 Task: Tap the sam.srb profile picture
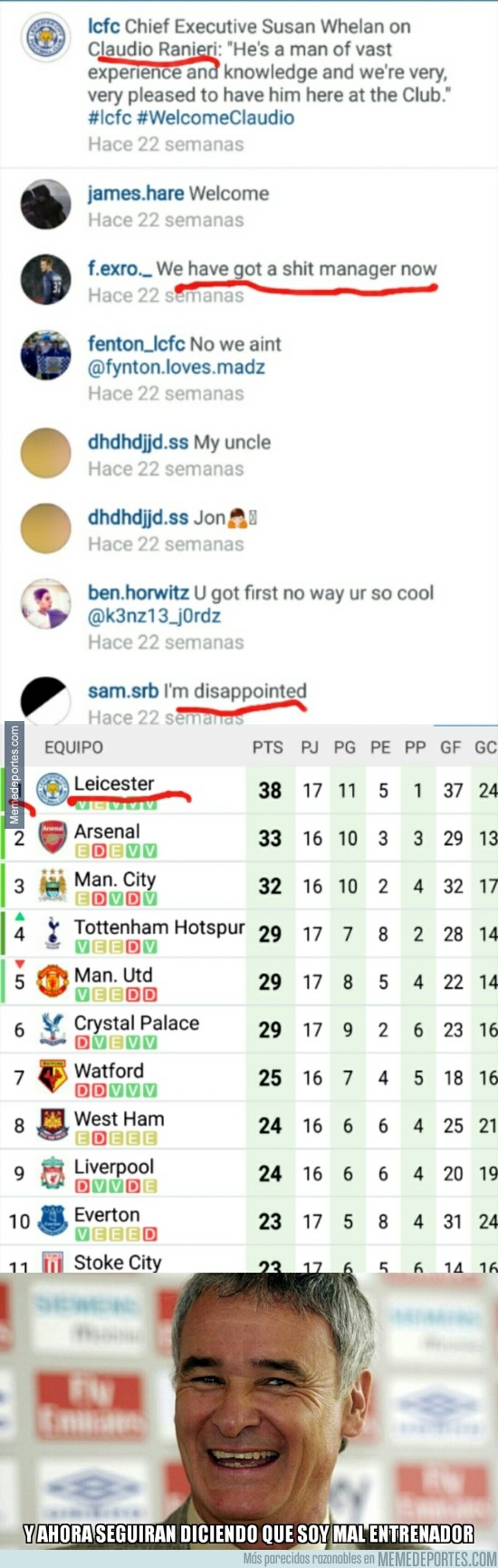click(x=46, y=700)
